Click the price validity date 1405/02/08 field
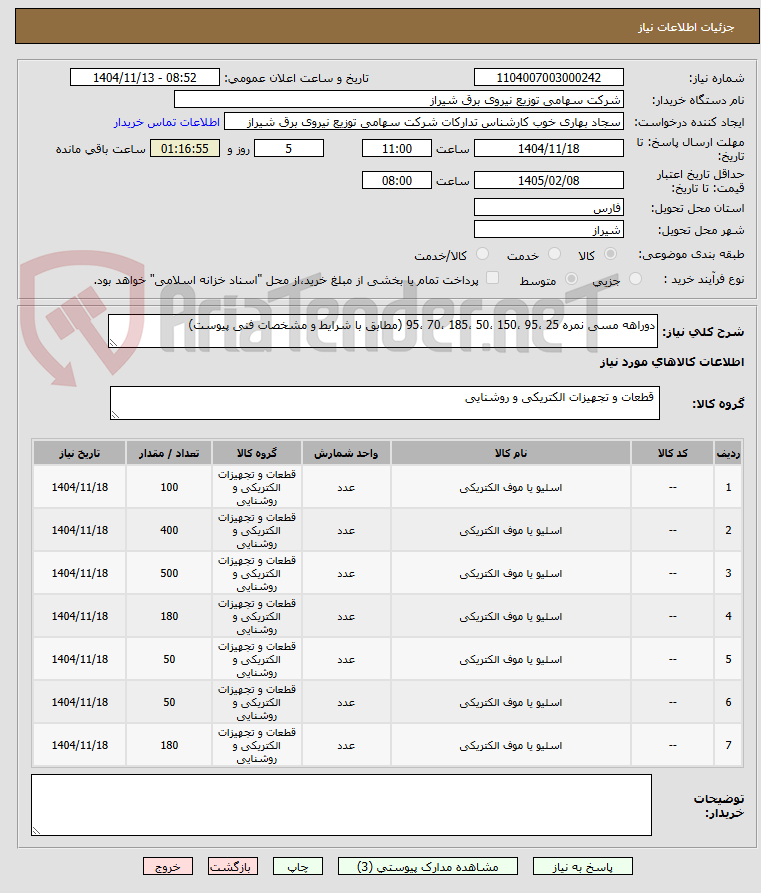The height and width of the screenshot is (893, 761). click(x=549, y=181)
